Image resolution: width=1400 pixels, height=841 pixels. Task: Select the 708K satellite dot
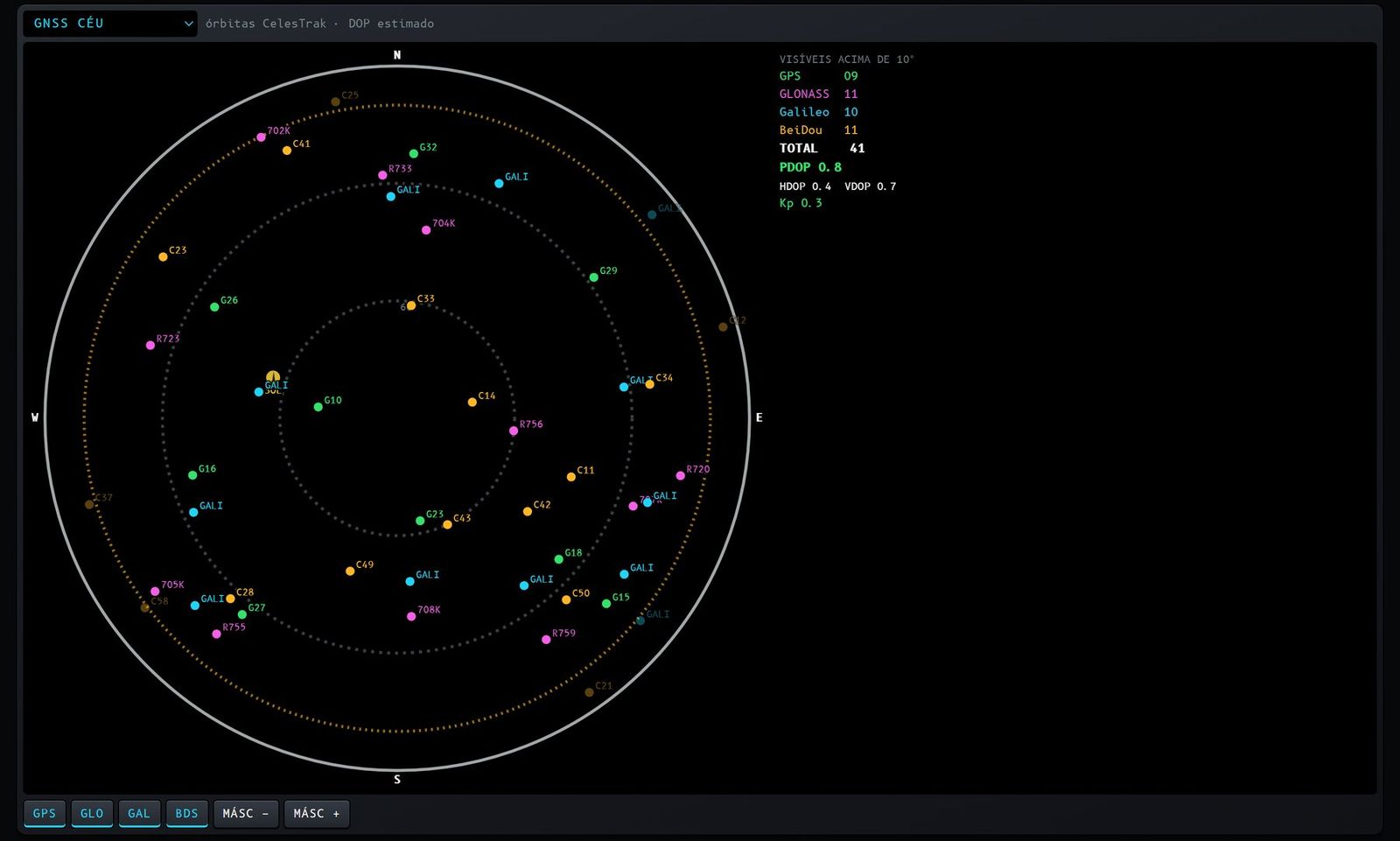coord(411,617)
